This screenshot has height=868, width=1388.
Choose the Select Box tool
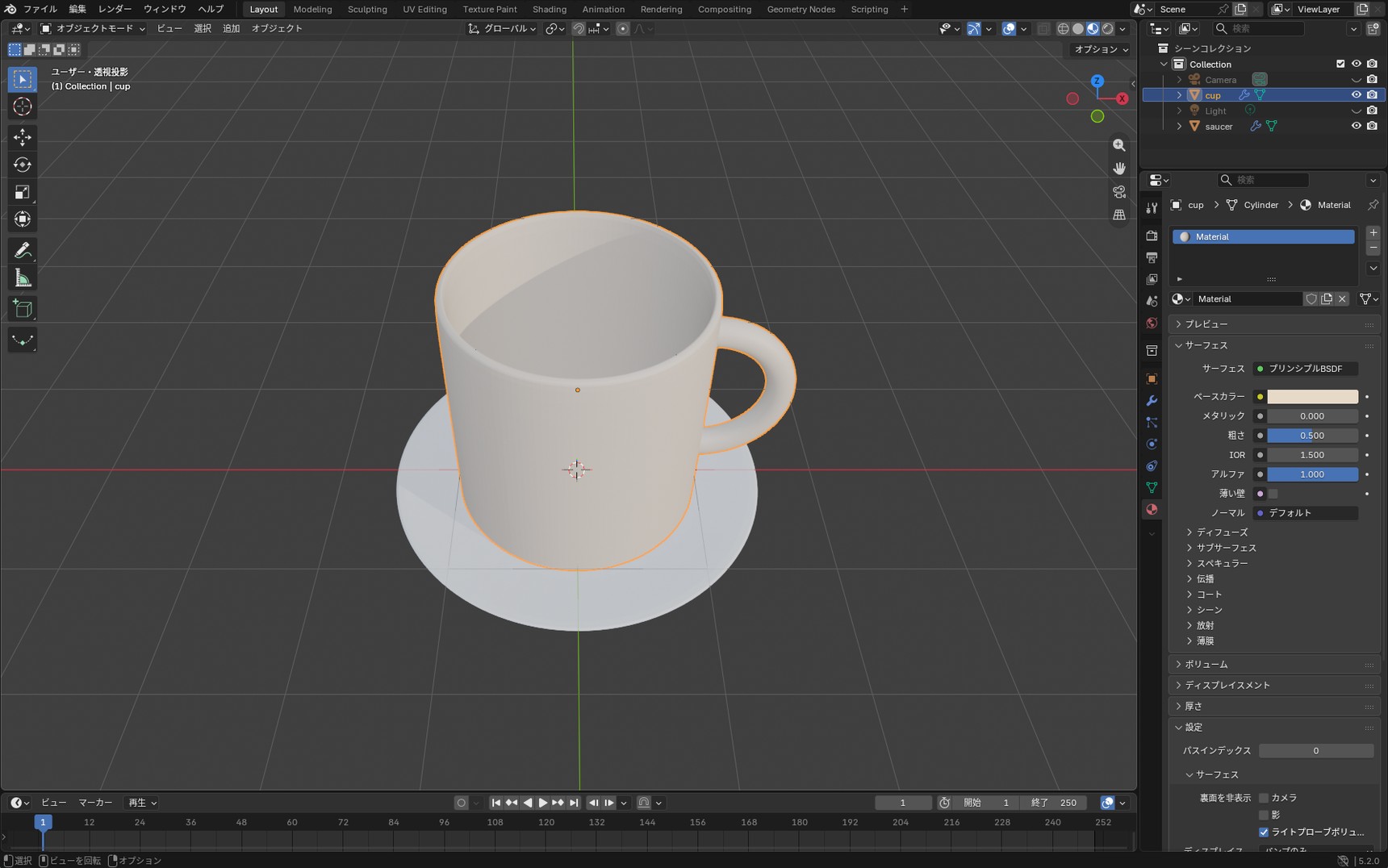(x=23, y=79)
